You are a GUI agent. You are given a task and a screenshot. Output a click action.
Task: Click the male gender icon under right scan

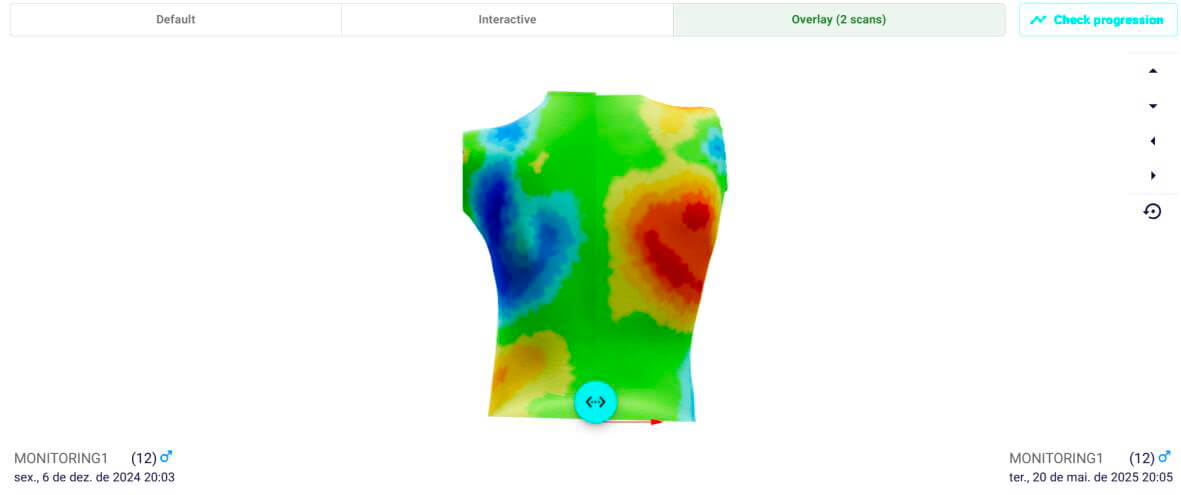click(1164, 458)
